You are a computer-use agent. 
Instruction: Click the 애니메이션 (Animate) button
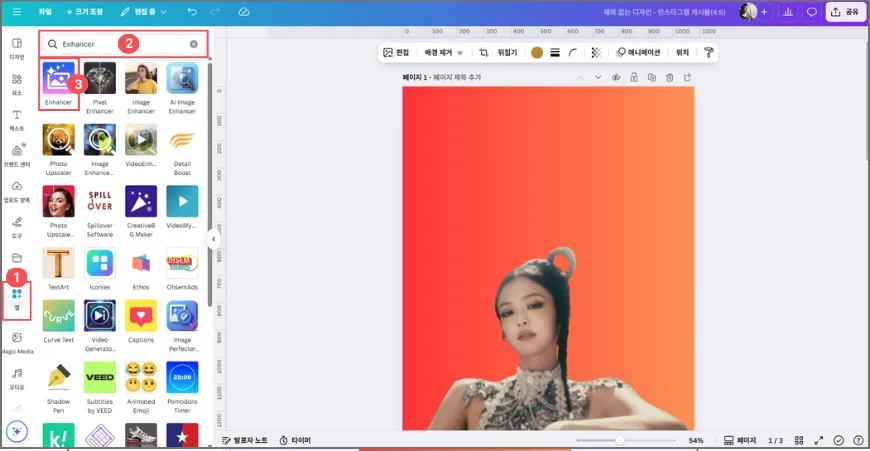click(638, 52)
